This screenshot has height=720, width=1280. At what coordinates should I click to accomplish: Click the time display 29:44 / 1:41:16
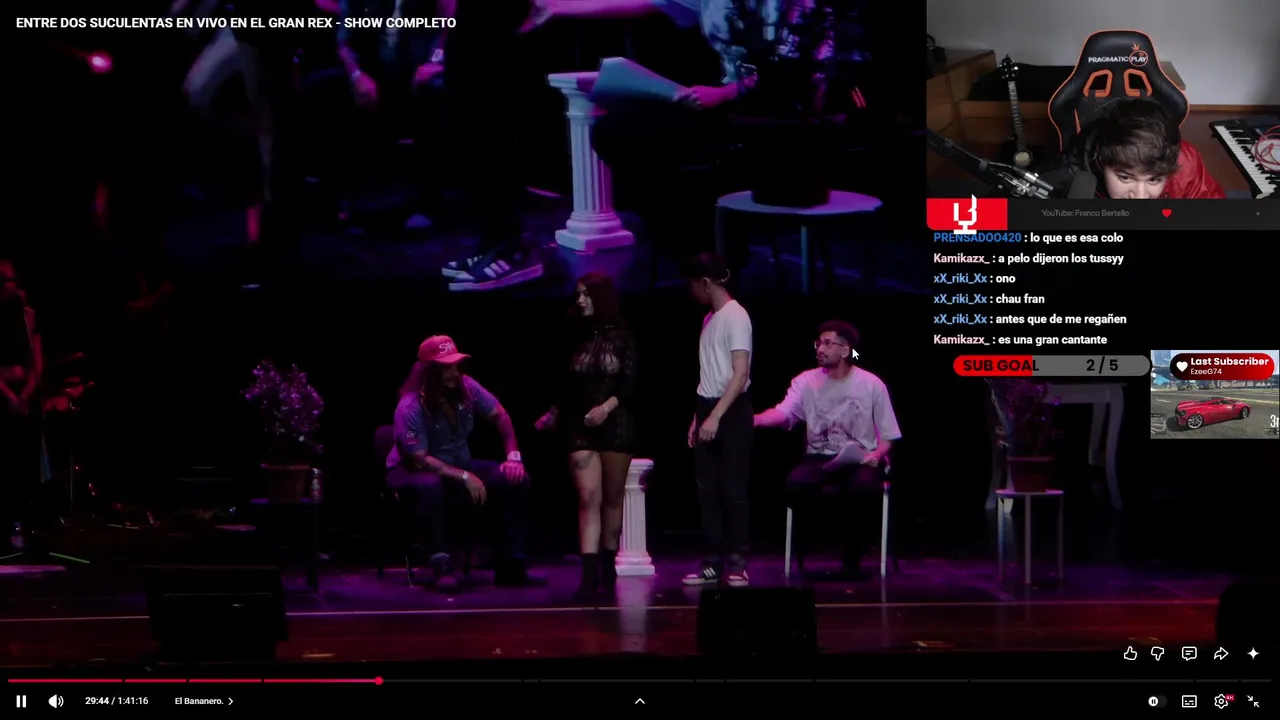[116, 701]
